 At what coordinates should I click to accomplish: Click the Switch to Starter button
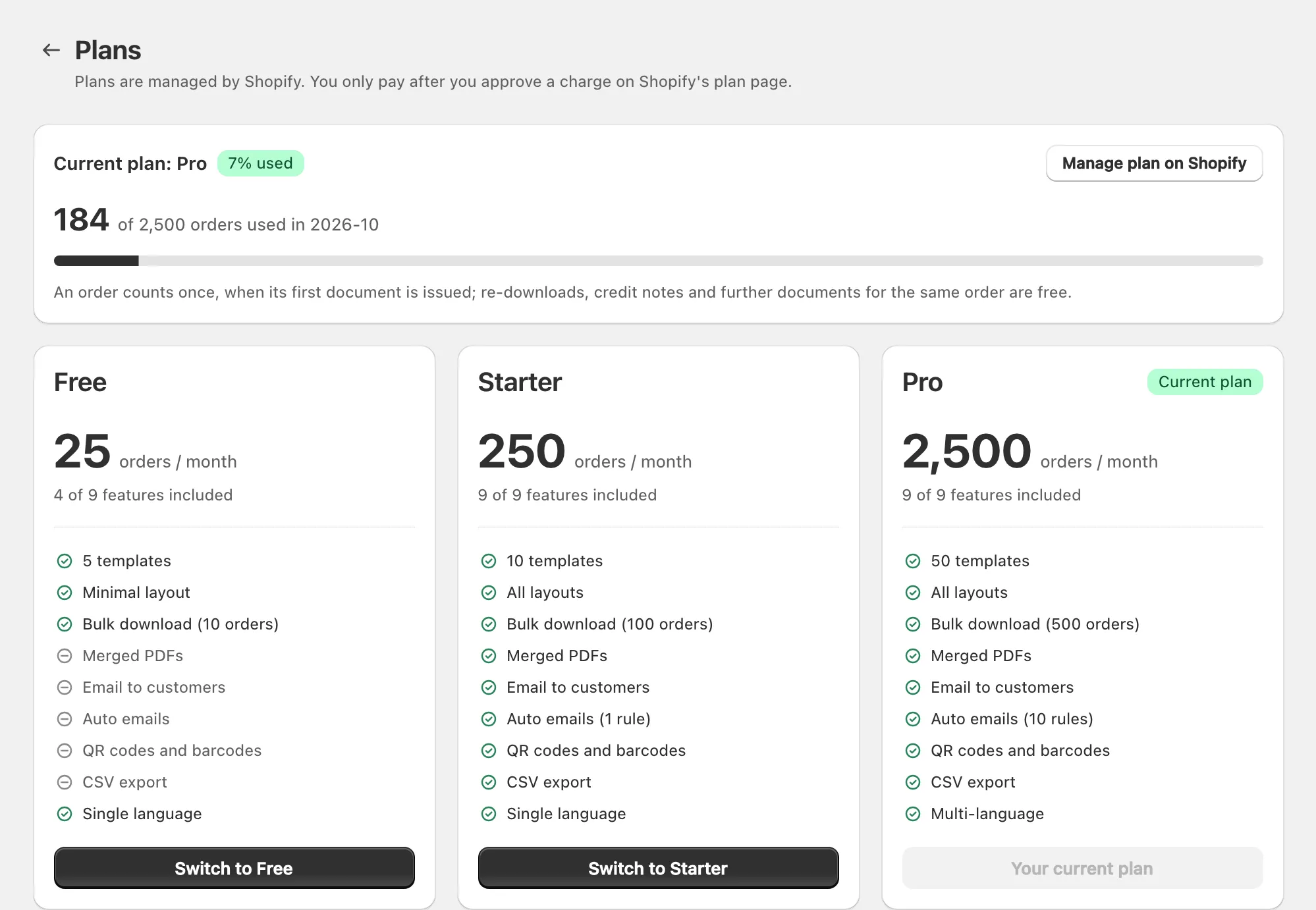(658, 868)
